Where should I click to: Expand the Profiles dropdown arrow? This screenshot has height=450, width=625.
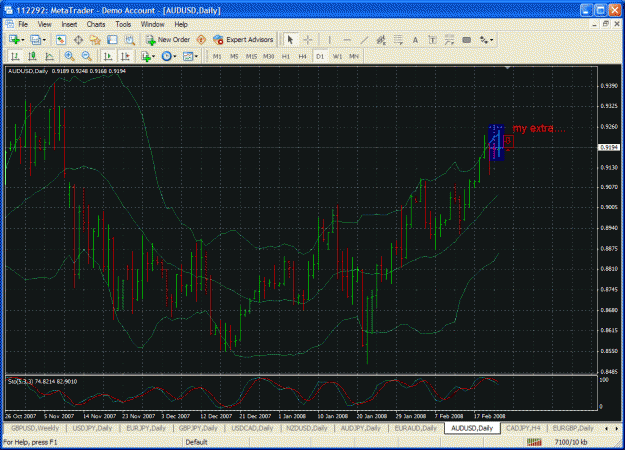(x=44, y=40)
